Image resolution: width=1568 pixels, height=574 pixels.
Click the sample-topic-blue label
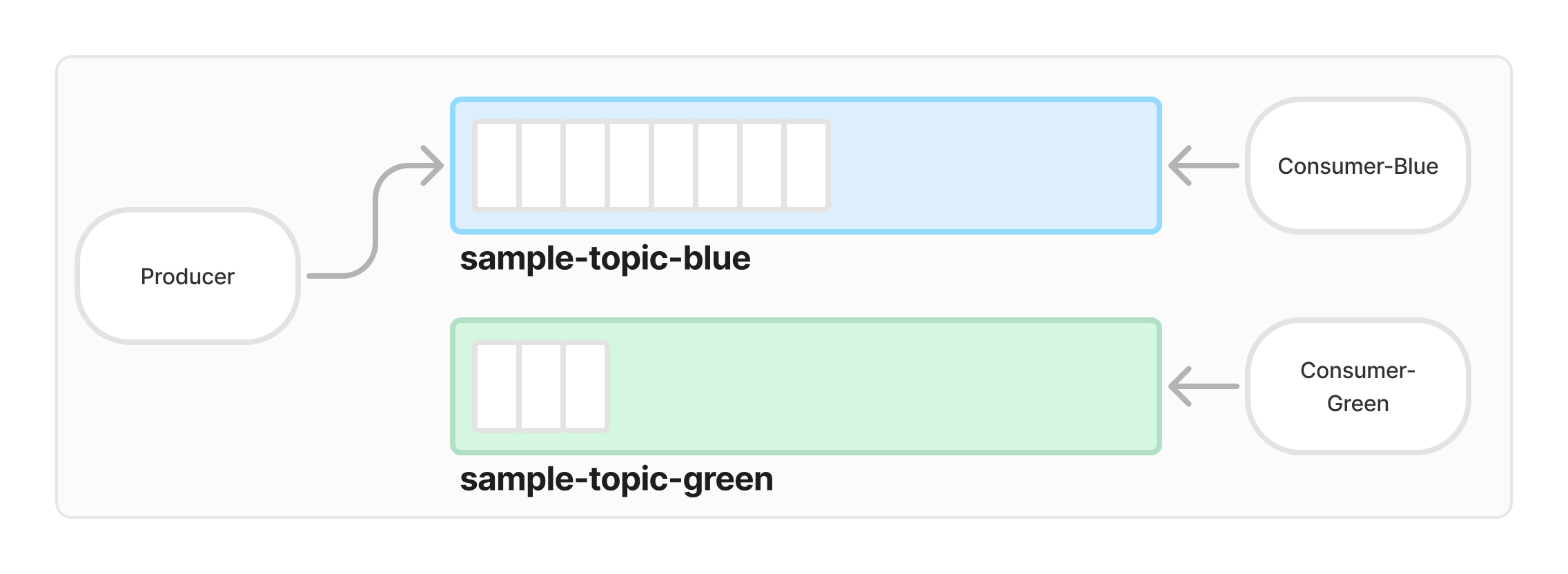(x=605, y=259)
